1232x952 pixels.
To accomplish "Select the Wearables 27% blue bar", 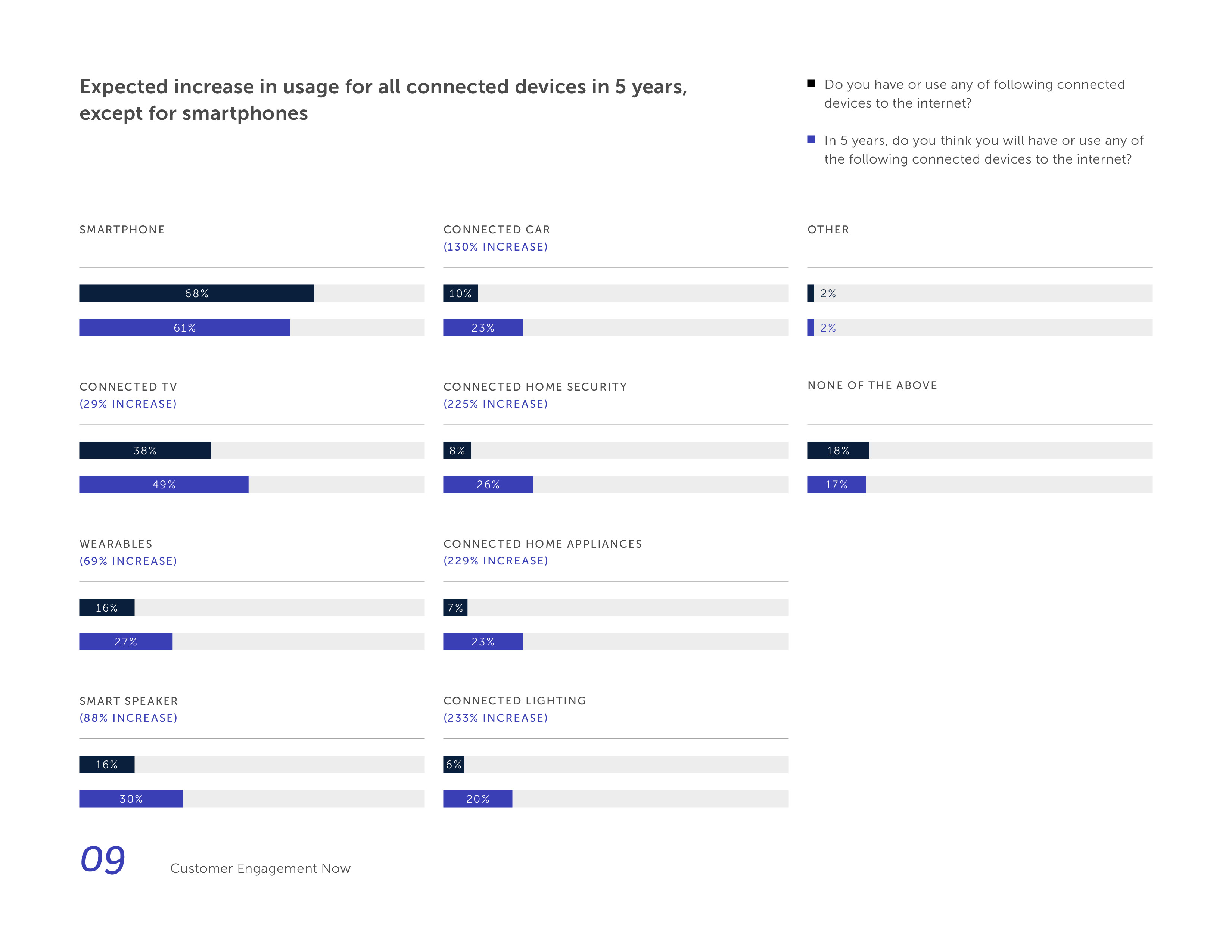I will [x=126, y=642].
